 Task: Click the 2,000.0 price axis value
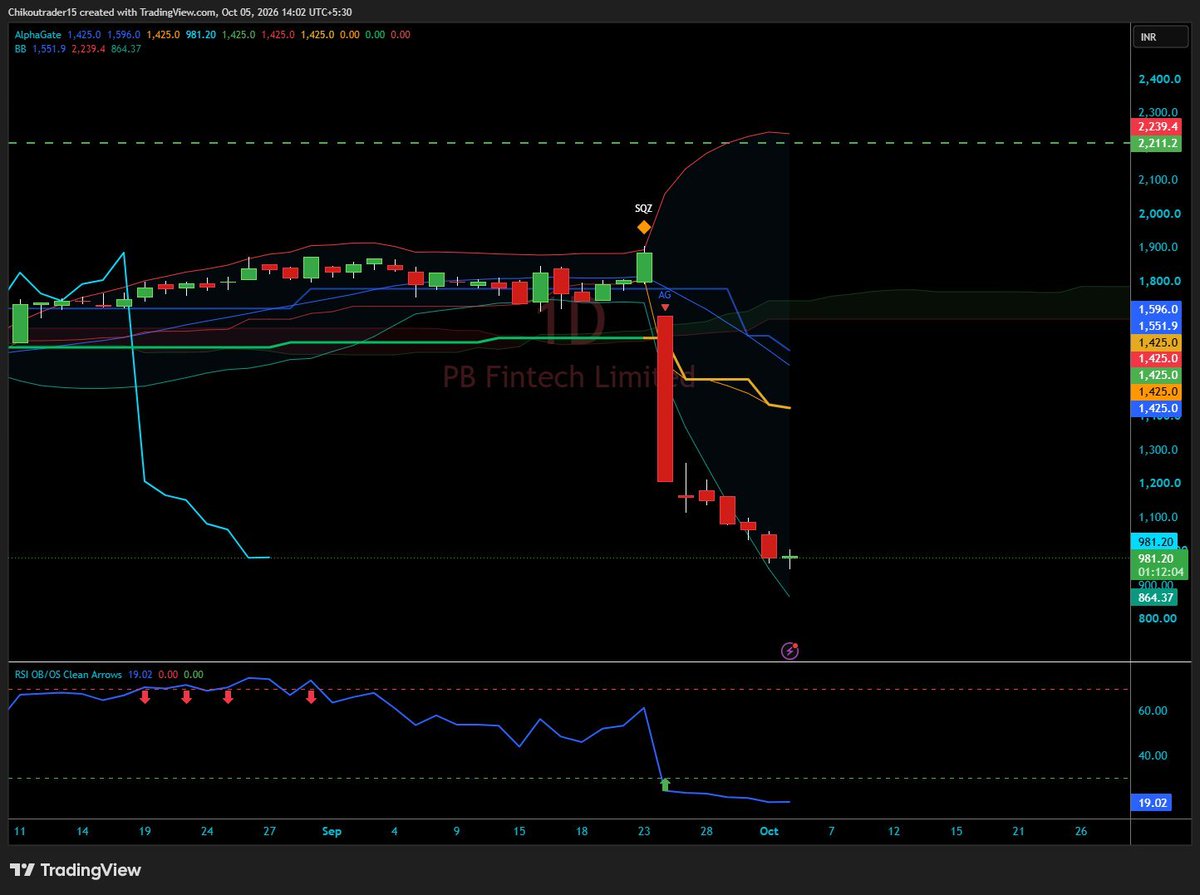pos(1160,214)
